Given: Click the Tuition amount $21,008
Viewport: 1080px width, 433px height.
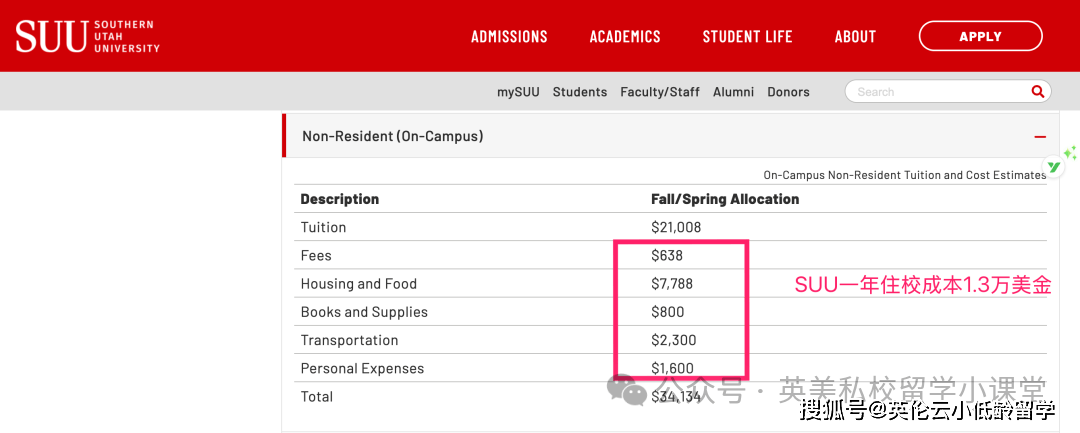Looking at the screenshot, I should click(x=676, y=227).
